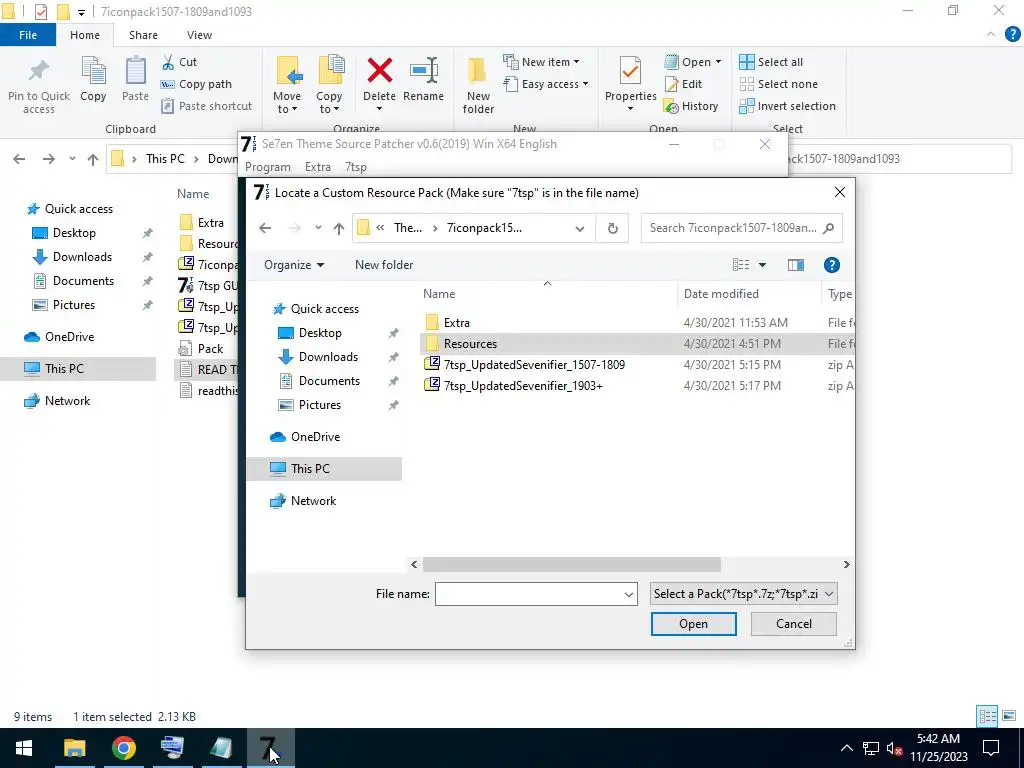Viewport: 1024px width, 768px height.
Task: Click Select none in ribbon
Action: 778,84
